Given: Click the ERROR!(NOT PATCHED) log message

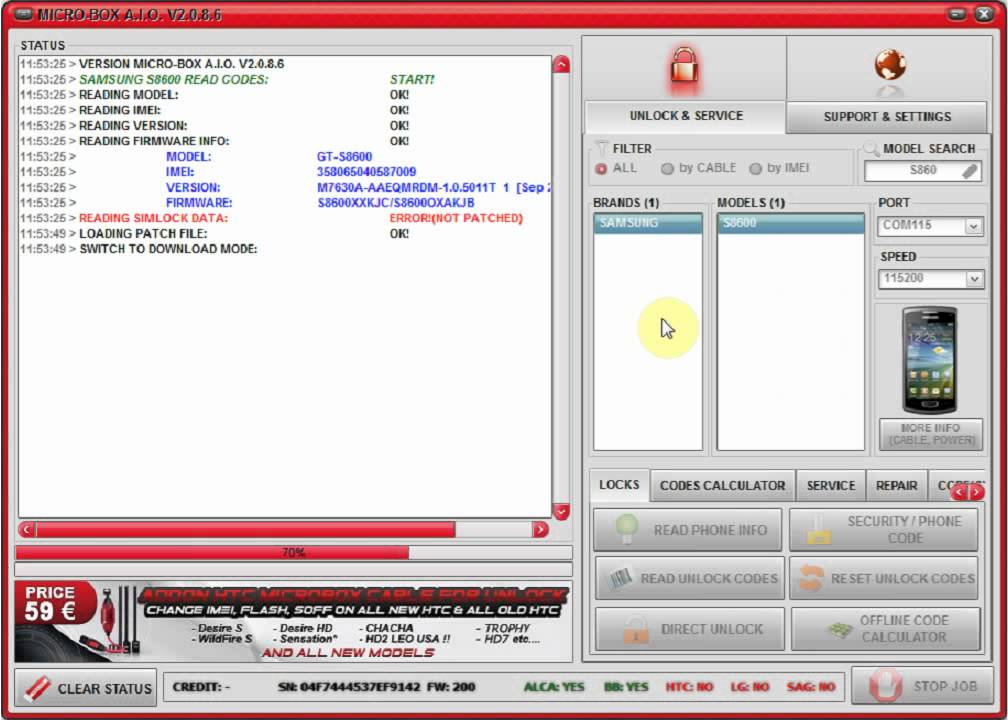Looking at the screenshot, I should (x=456, y=219).
